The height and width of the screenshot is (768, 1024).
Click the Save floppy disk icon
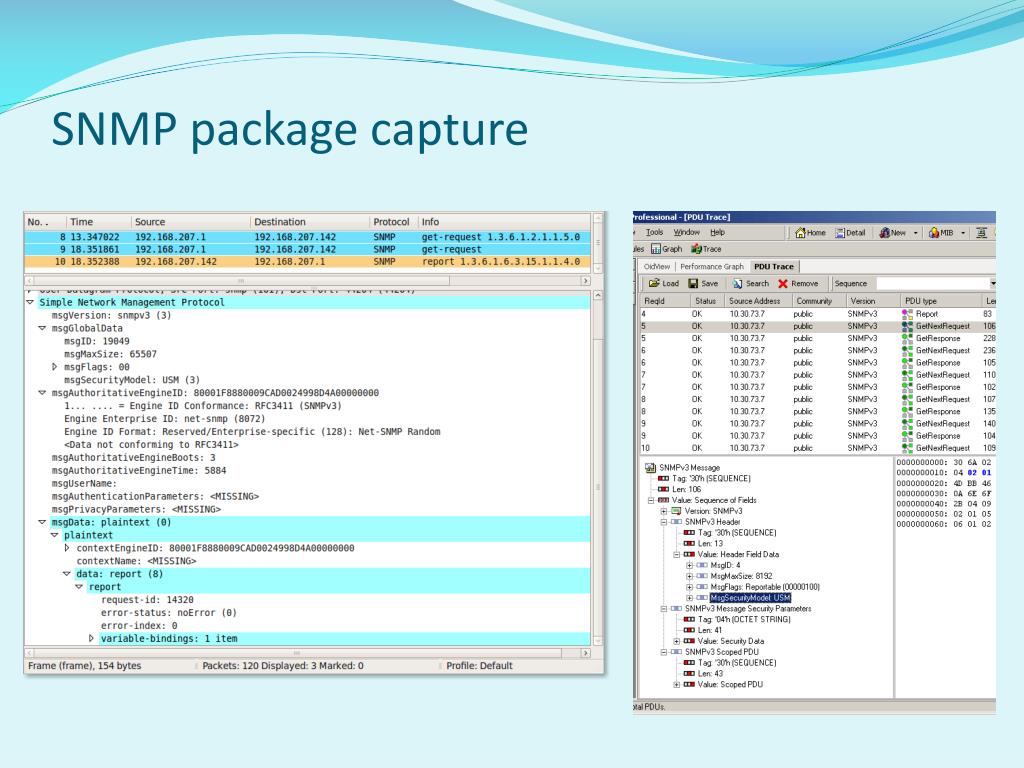tap(694, 283)
